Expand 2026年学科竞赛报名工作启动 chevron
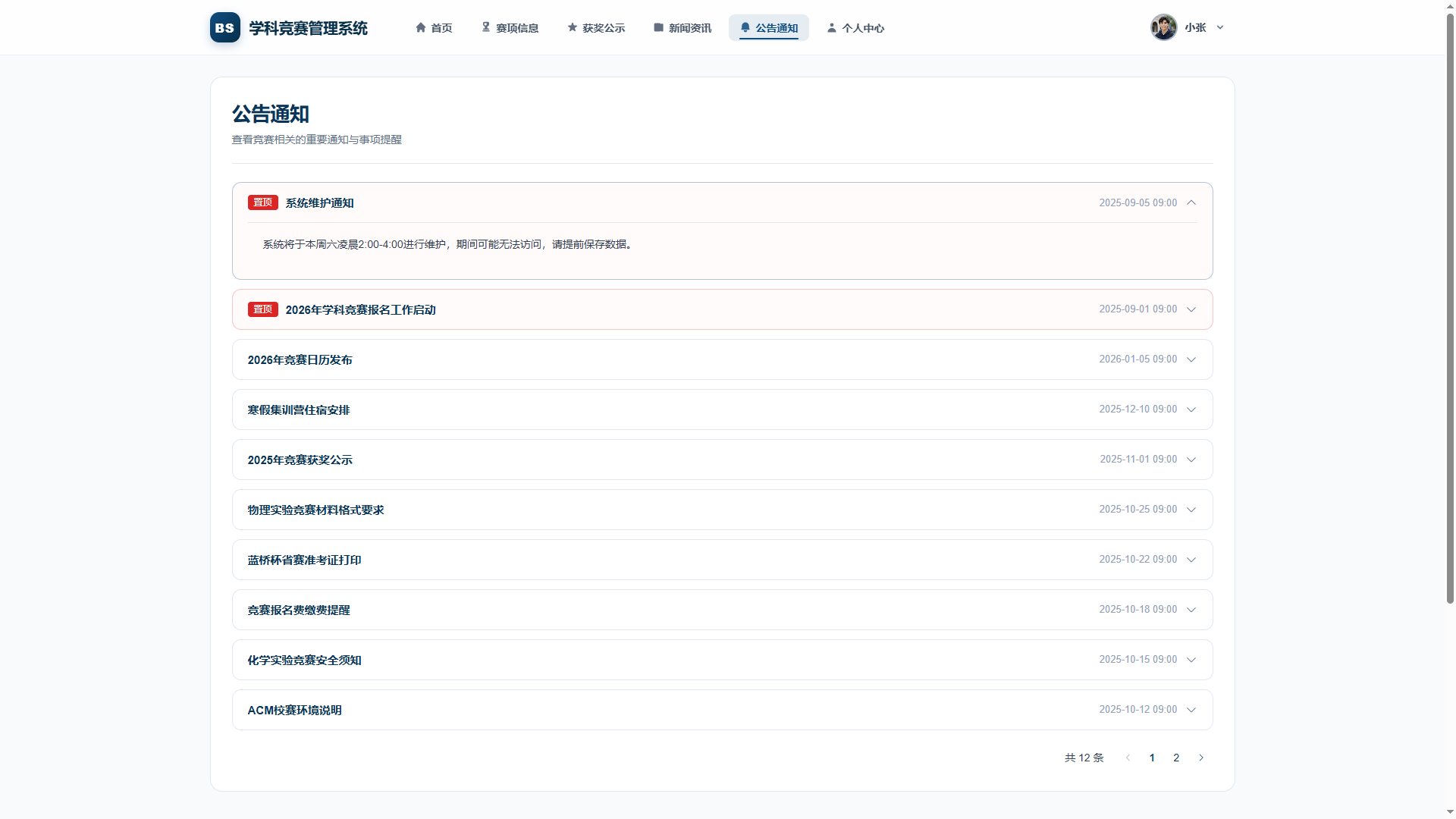1456x819 pixels. (1191, 309)
